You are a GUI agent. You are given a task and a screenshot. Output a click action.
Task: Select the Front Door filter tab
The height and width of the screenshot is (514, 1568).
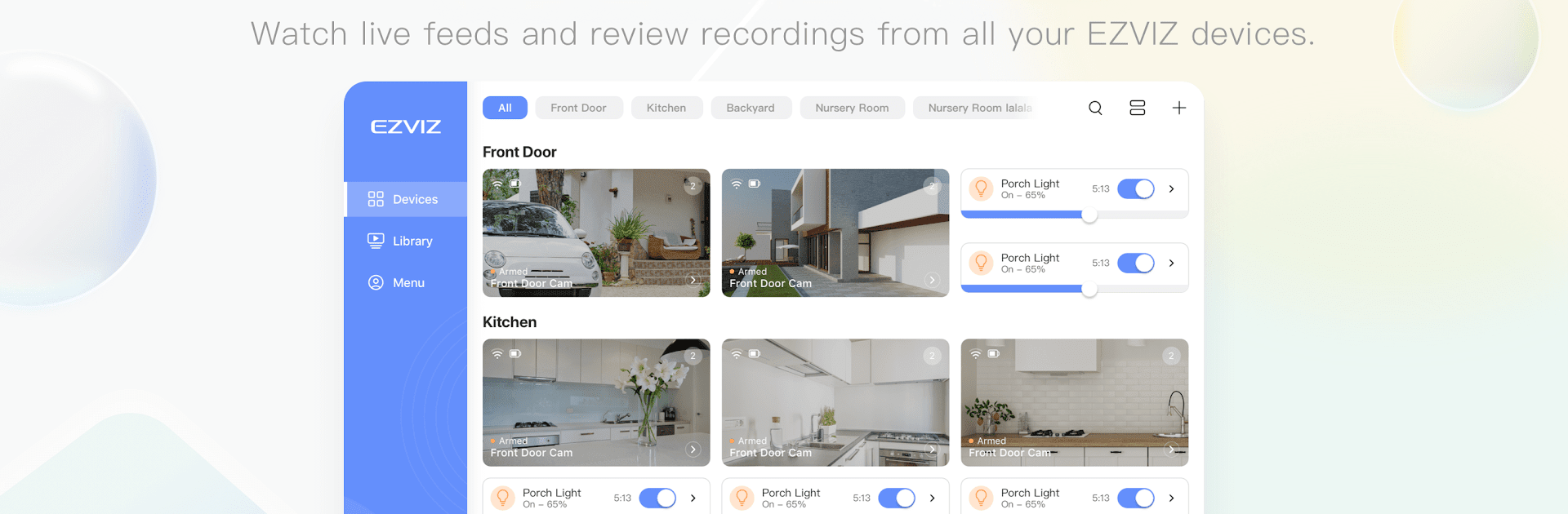[x=579, y=108]
